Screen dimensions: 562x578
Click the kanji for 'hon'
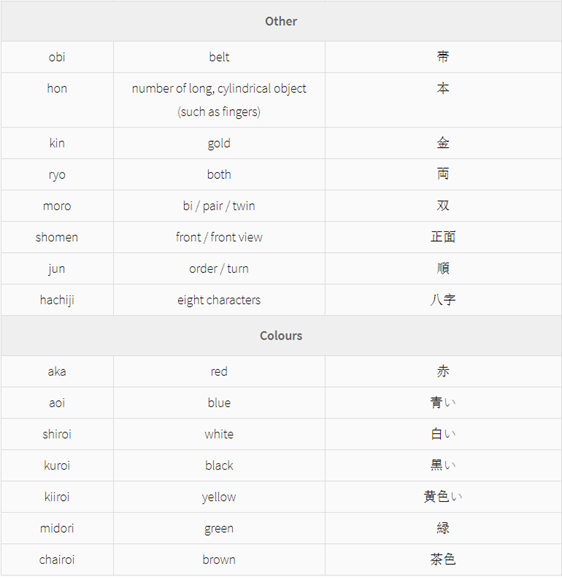click(x=443, y=88)
